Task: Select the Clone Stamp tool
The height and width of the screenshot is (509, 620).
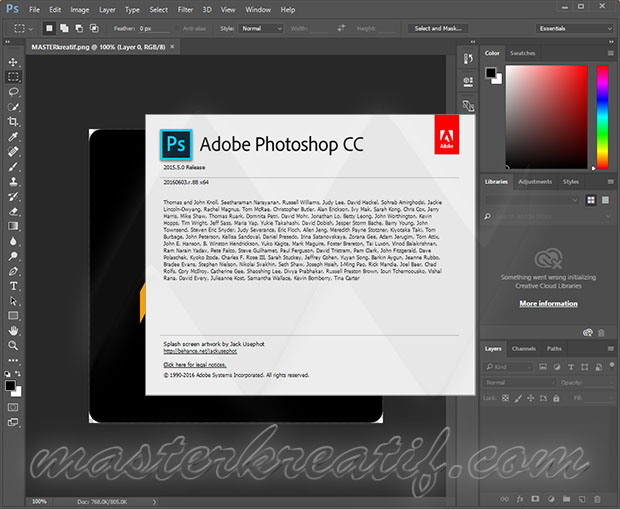Action: tap(13, 182)
